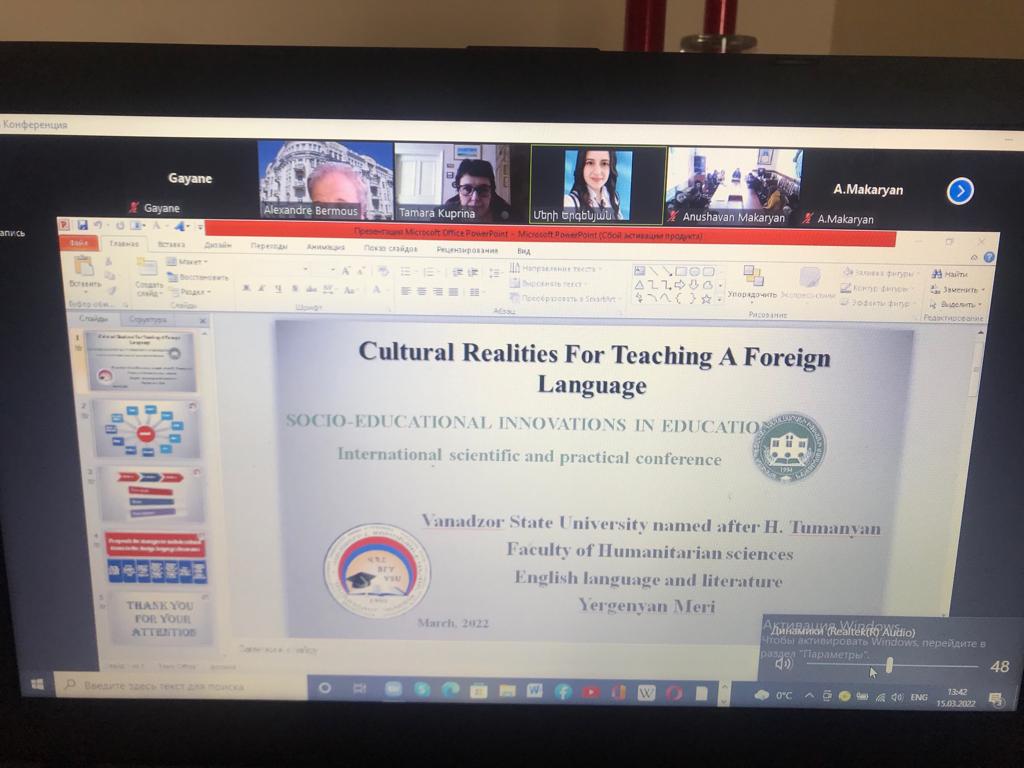Open the Заливка фигуры (Shape Fill) dropdown

pyautogui.click(x=880, y=273)
